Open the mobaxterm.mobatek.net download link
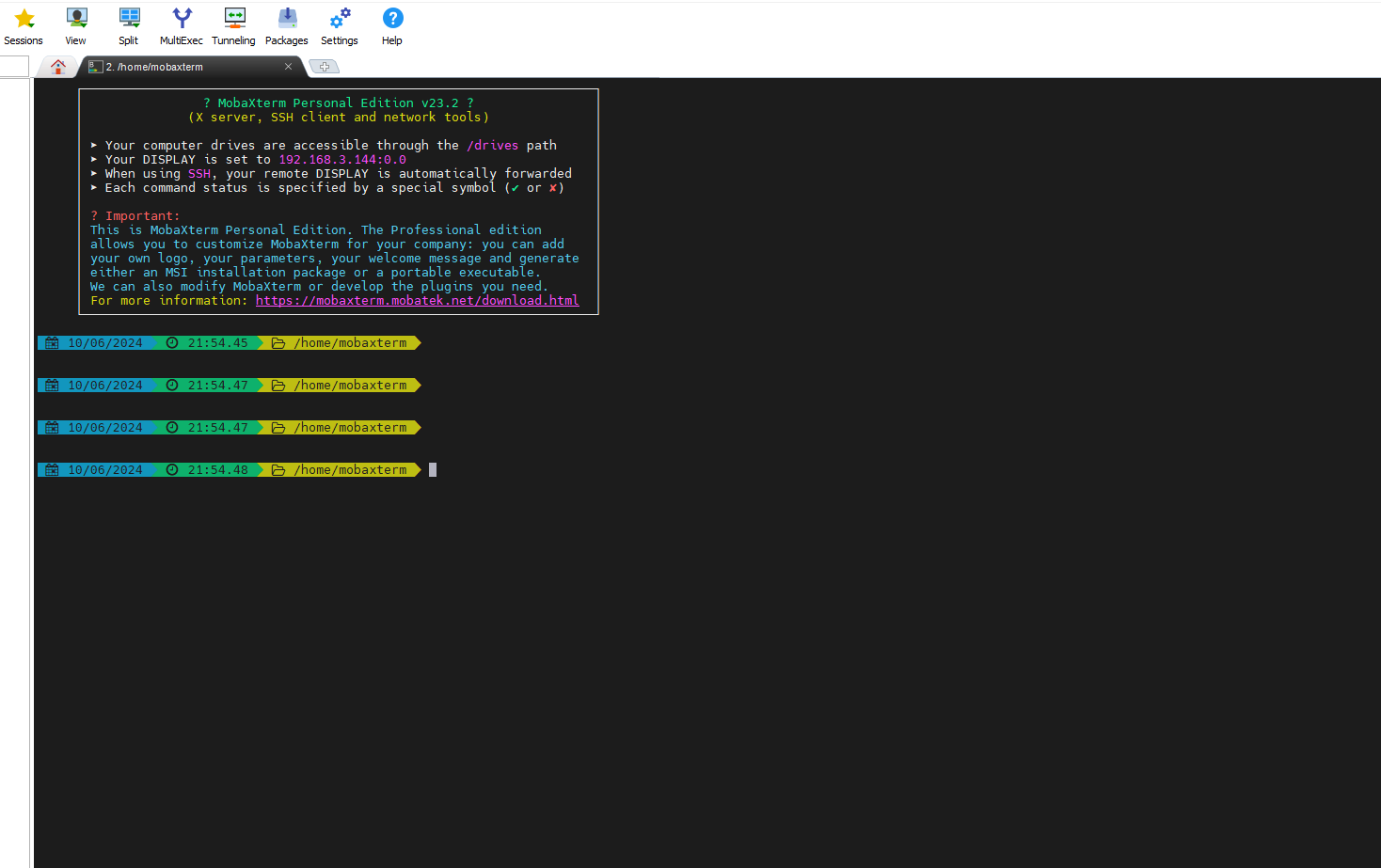 [x=417, y=301]
